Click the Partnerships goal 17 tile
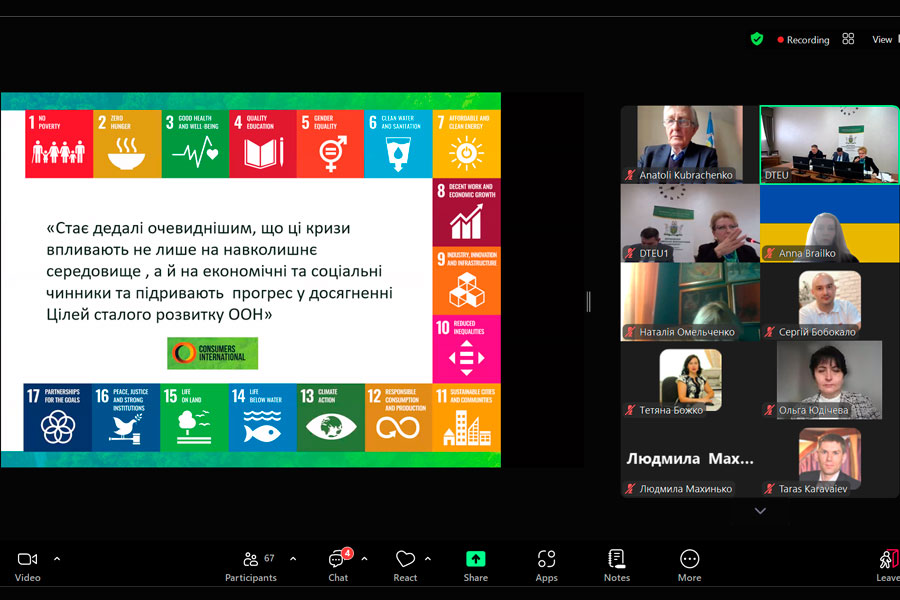Viewport: 900px width, 600px height. (57, 417)
